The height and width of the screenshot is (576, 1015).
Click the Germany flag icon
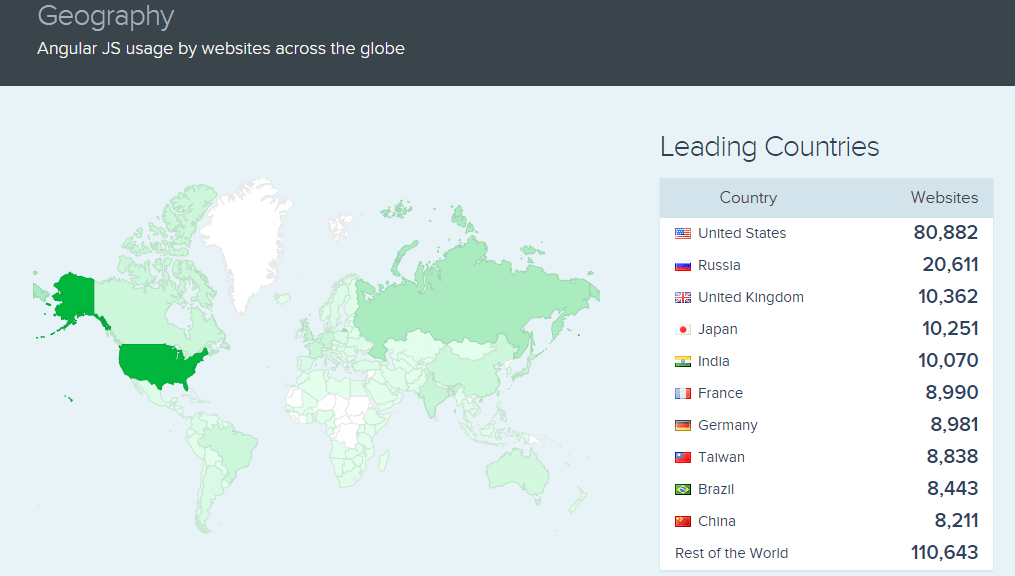(x=683, y=425)
